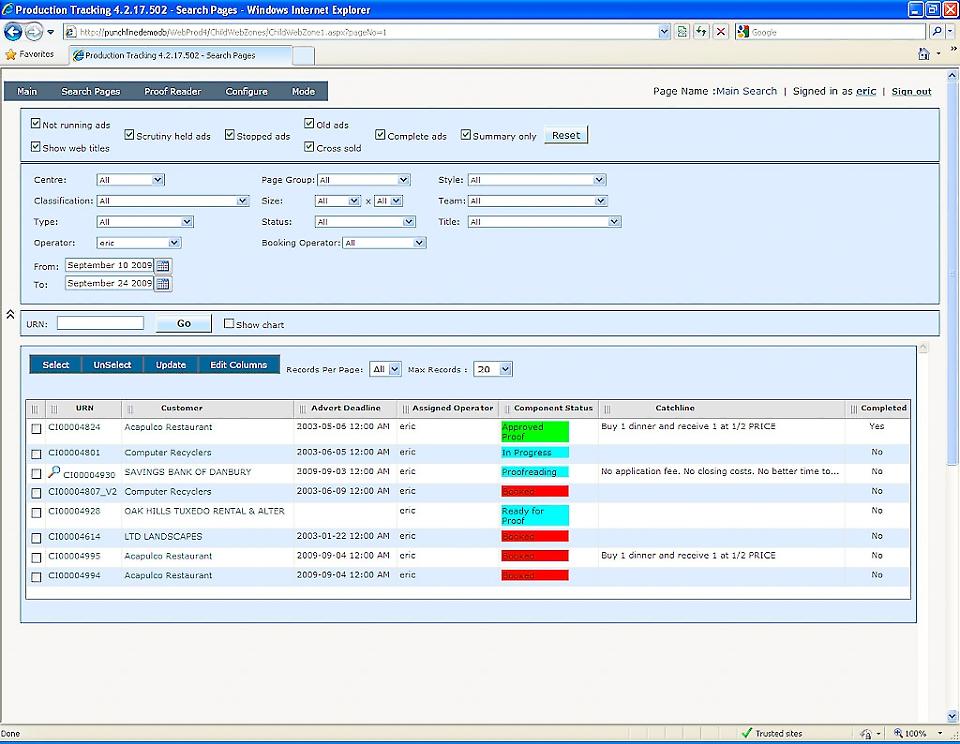Click the Advert Deadline column drag handle

click(x=302, y=408)
